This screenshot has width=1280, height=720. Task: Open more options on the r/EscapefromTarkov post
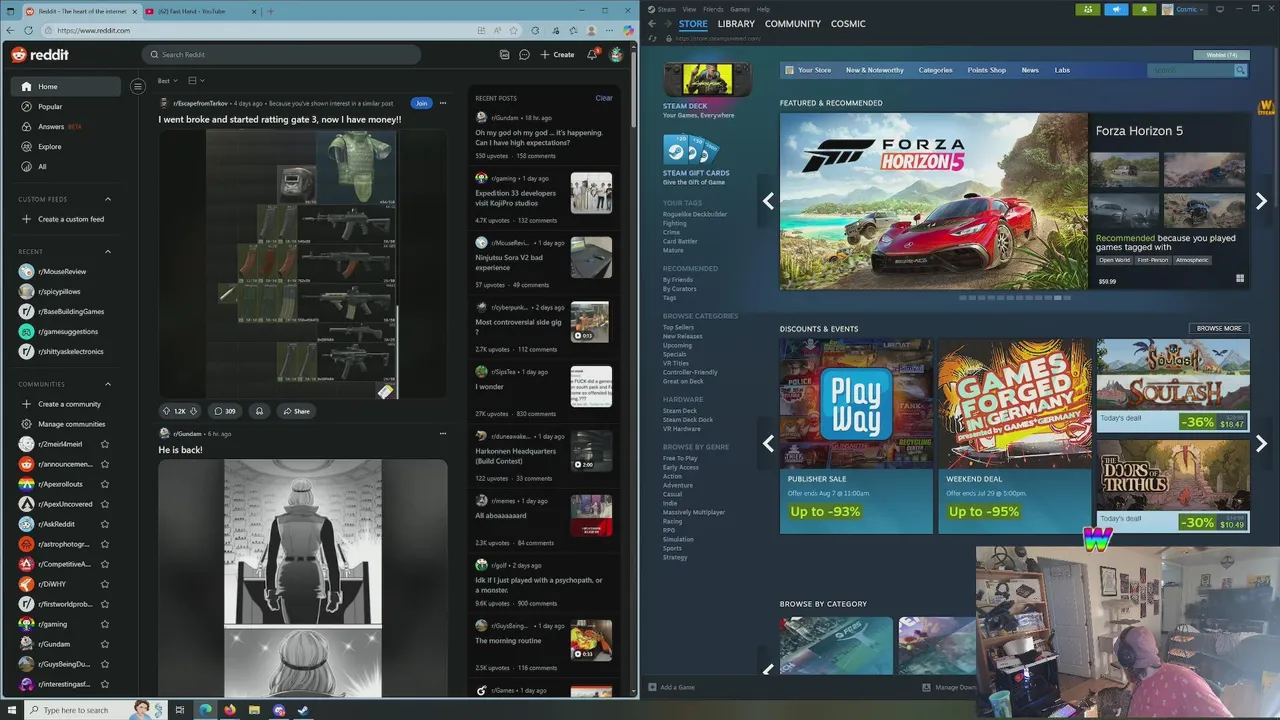(443, 103)
